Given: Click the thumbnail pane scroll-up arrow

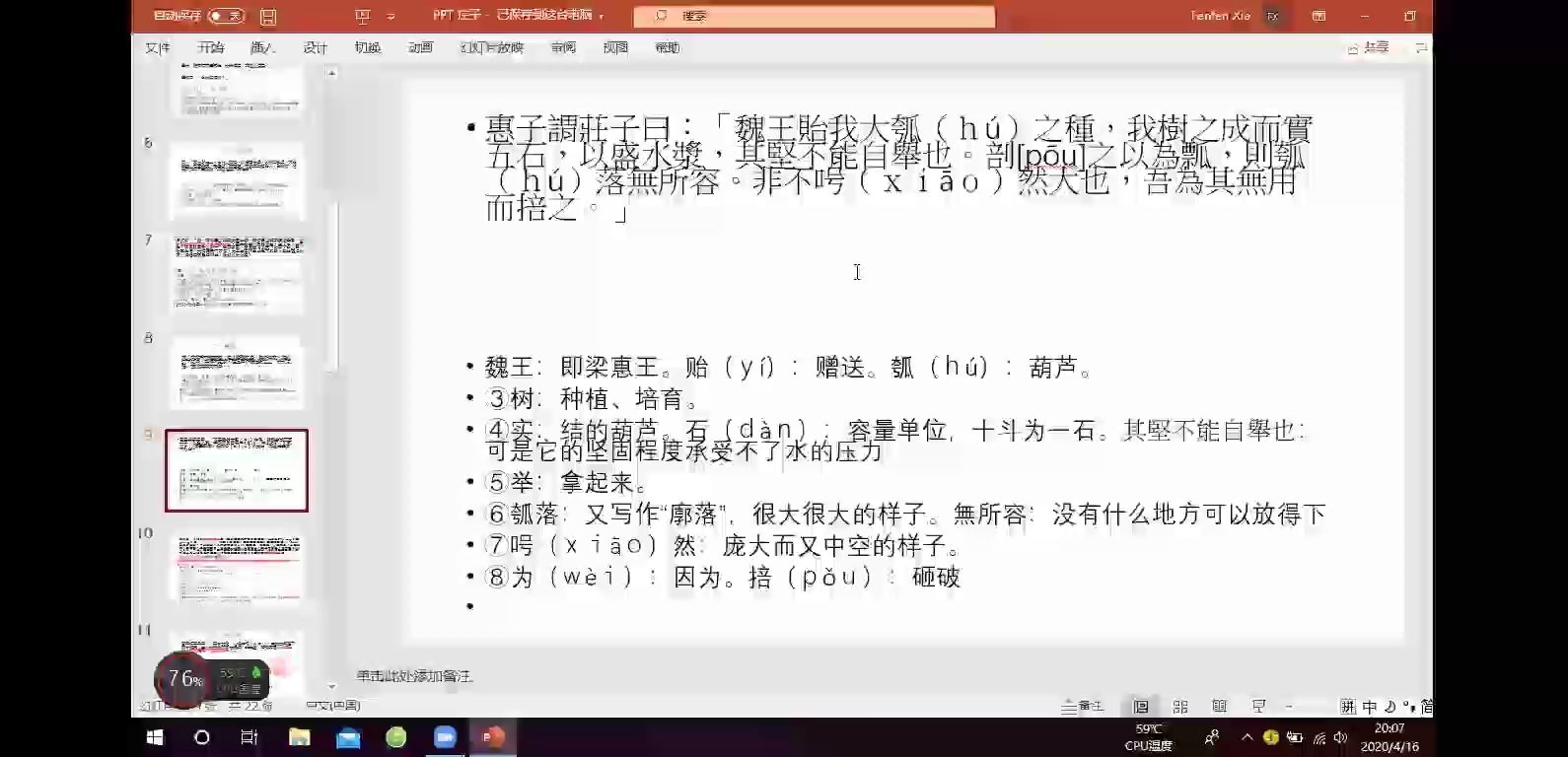Looking at the screenshot, I should pos(332,74).
